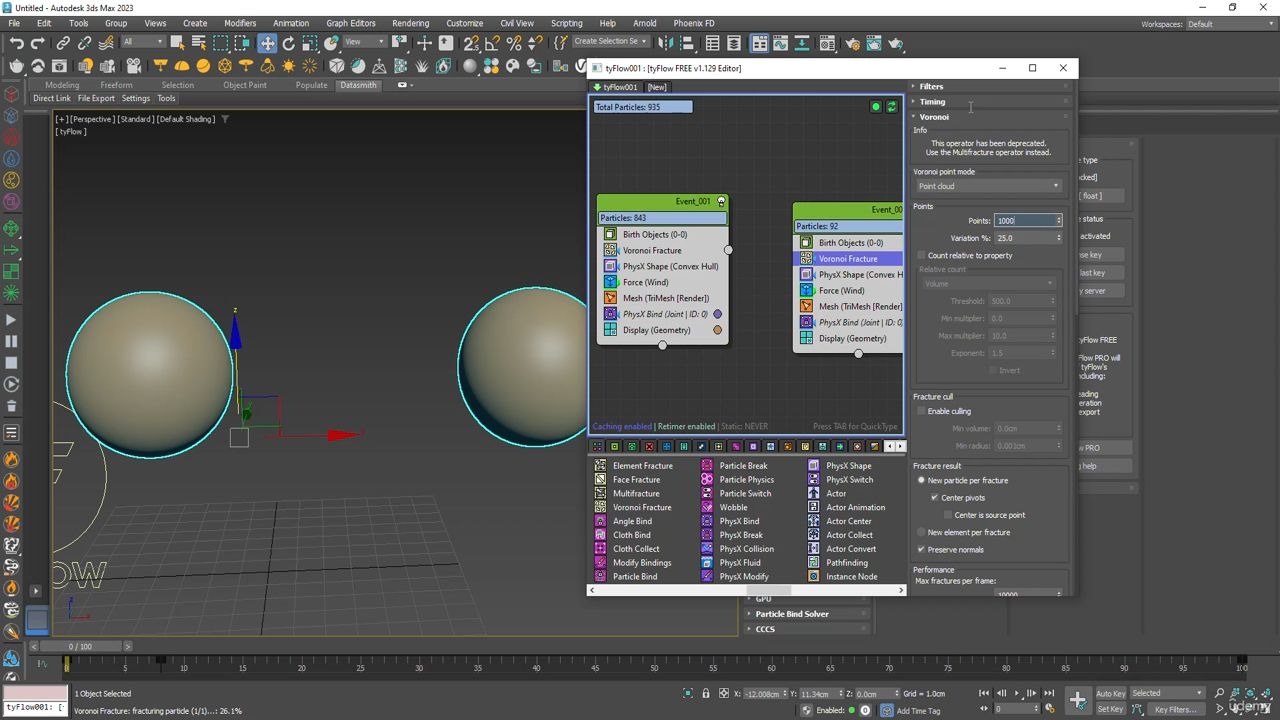This screenshot has height=720, width=1280.
Task: Click the Selection Lock toggle padlock
Action: [x=706, y=694]
